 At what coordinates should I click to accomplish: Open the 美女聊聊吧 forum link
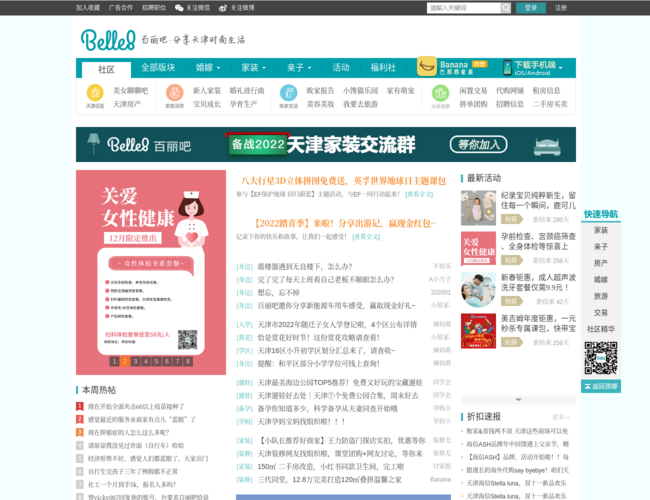point(131,90)
